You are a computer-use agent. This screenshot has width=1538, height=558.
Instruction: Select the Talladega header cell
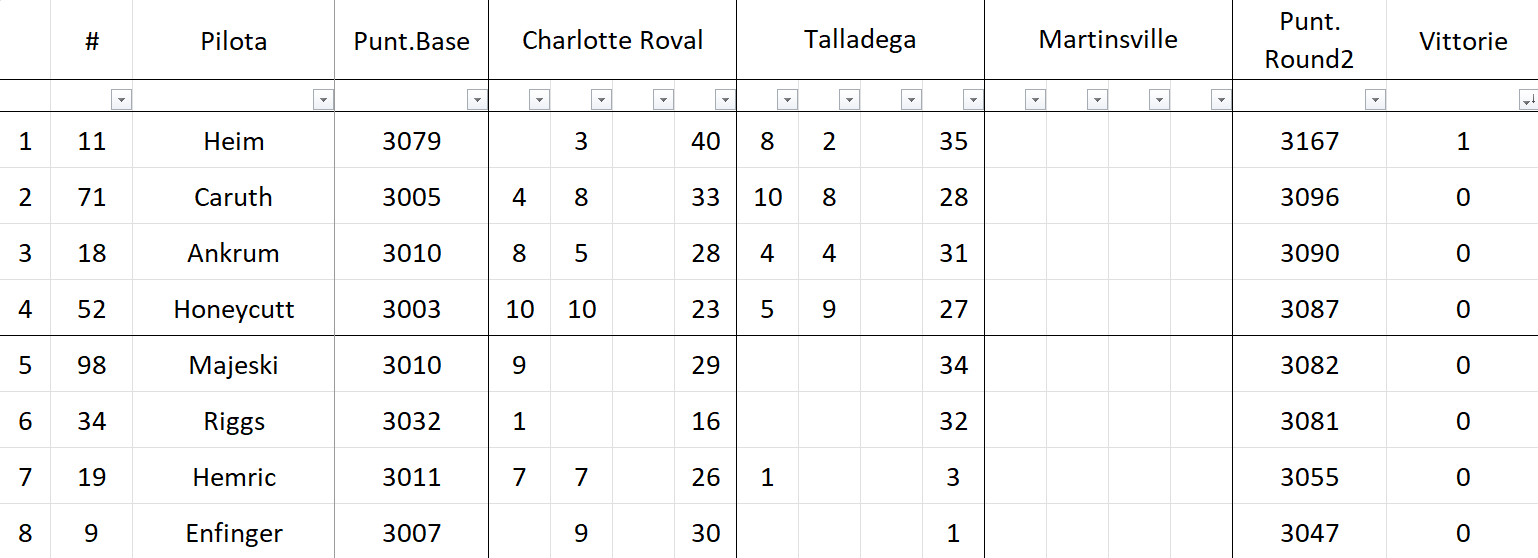tap(860, 41)
